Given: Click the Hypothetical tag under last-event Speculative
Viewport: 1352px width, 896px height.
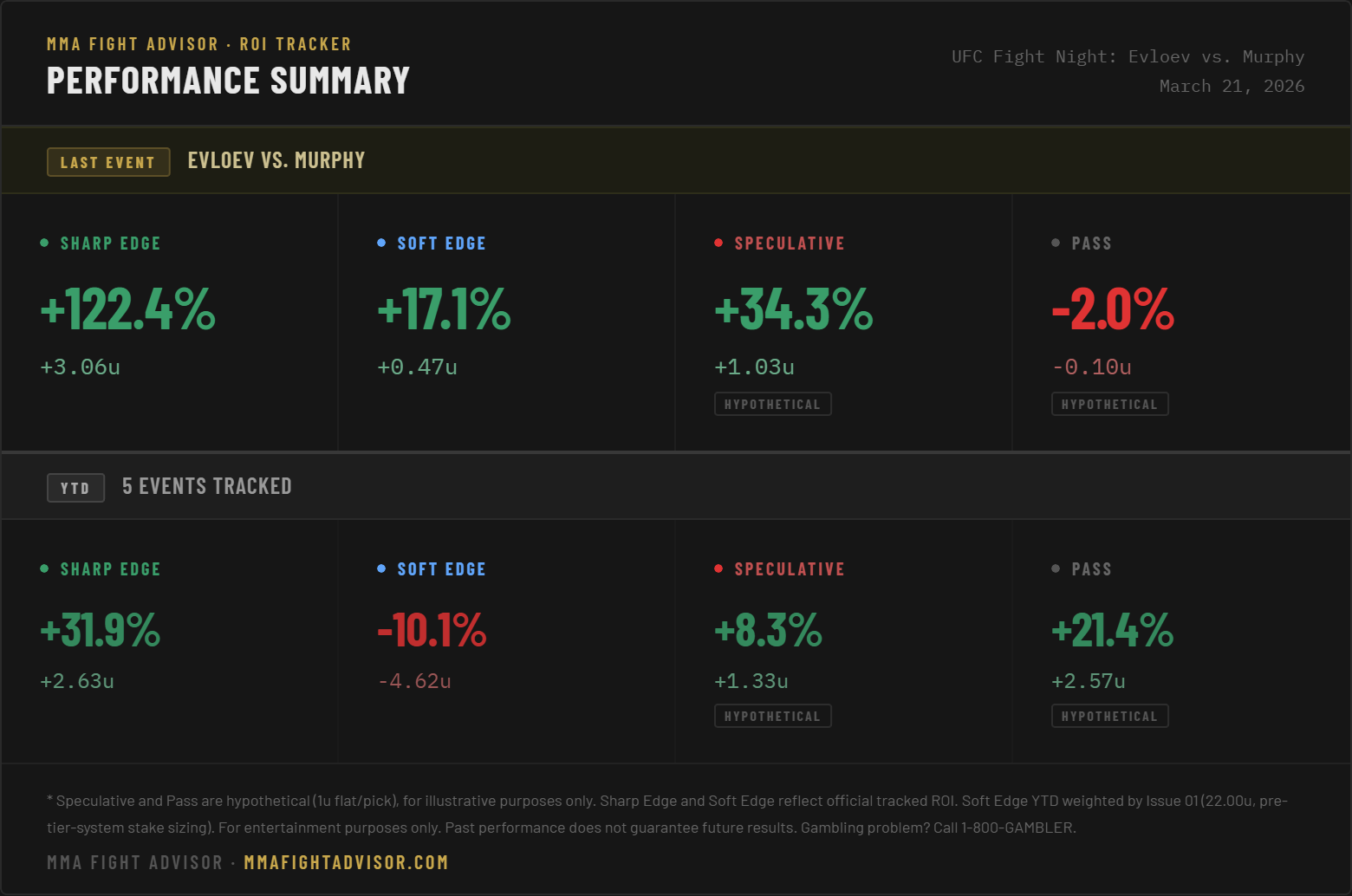Looking at the screenshot, I should 773,404.
